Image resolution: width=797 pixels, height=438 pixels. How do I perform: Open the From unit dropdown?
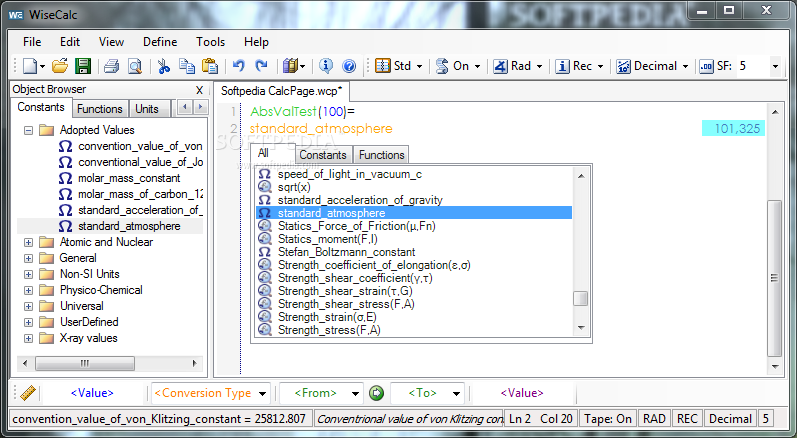(x=355, y=393)
